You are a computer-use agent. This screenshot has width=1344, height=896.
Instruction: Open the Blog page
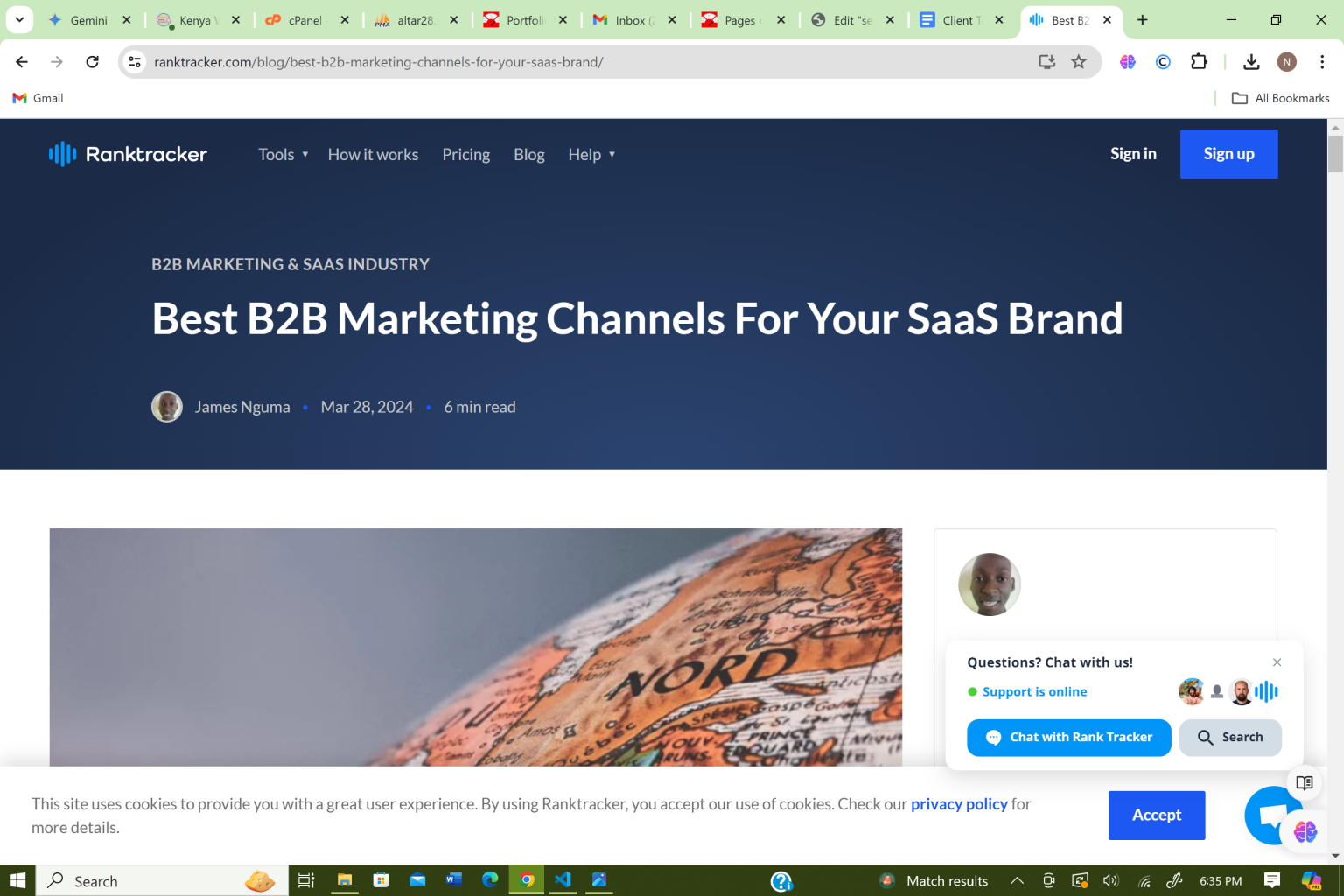point(528,154)
